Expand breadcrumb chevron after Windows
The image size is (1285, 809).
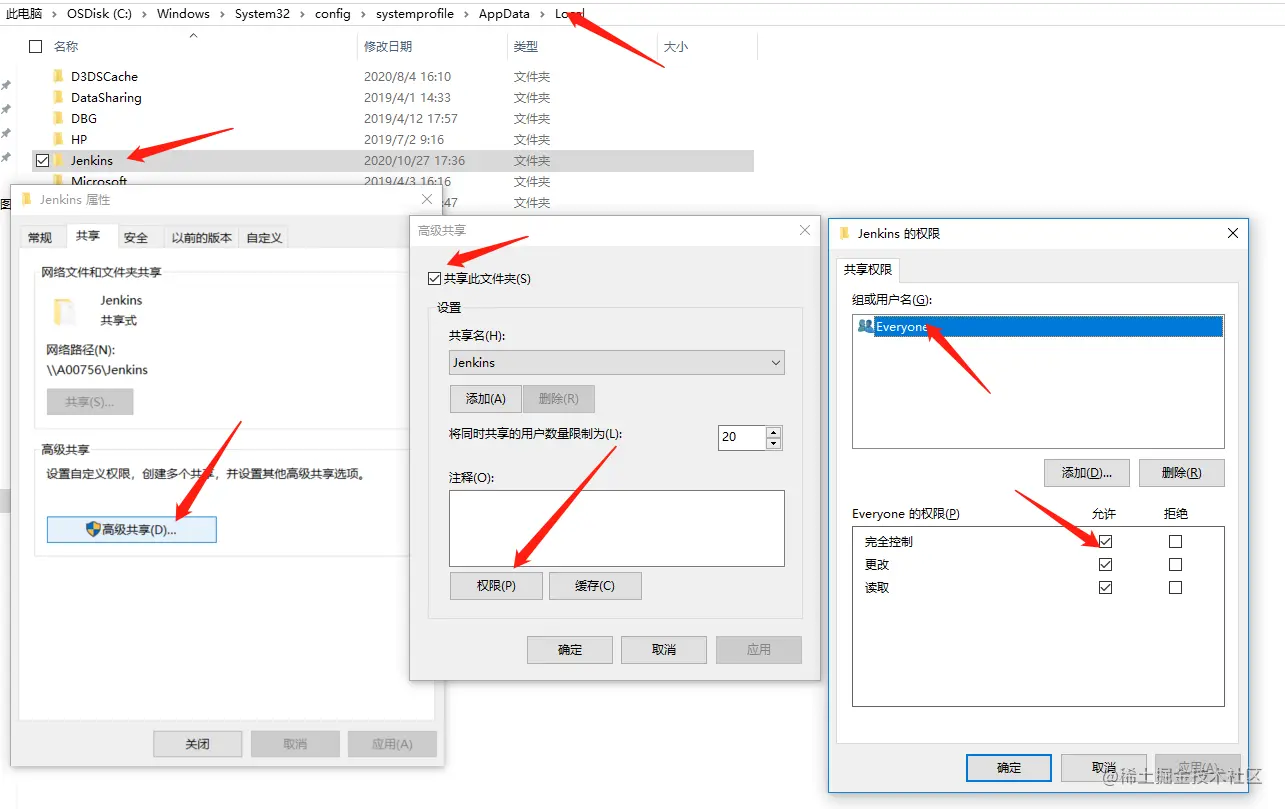223,14
